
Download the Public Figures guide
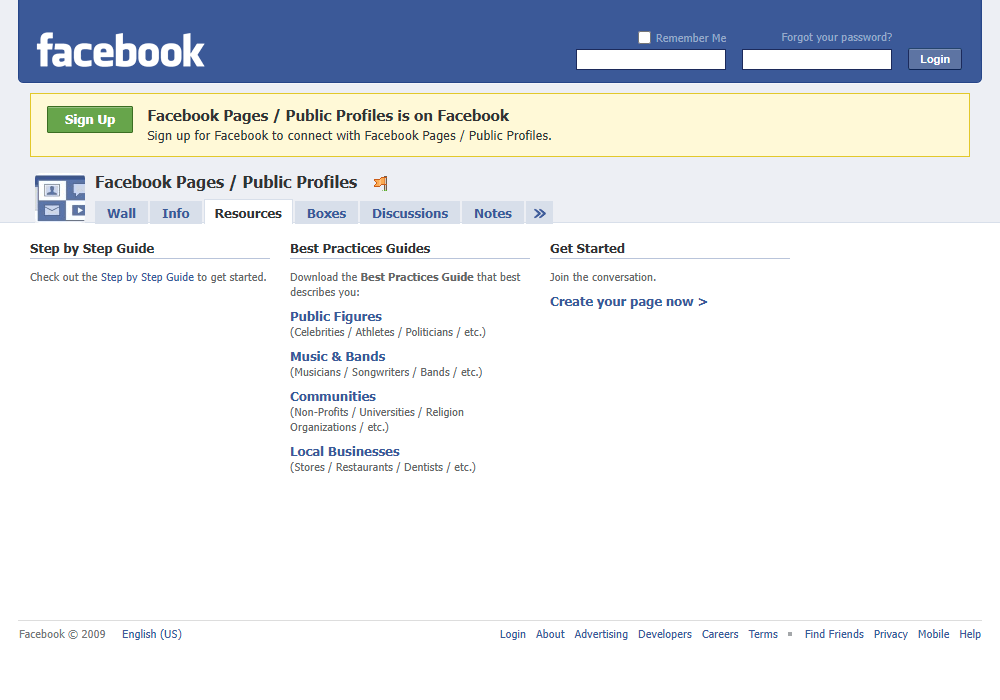(x=336, y=316)
